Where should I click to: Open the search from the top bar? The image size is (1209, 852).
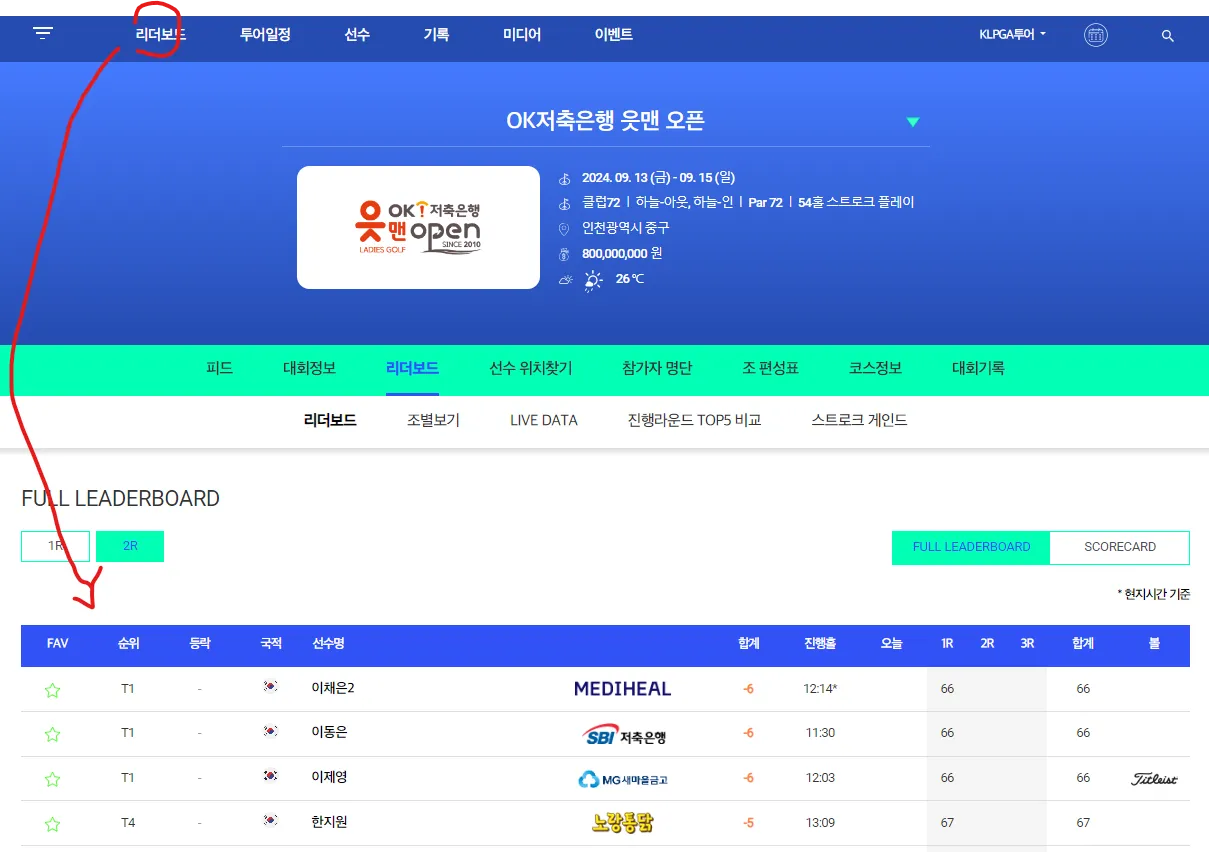click(1167, 36)
